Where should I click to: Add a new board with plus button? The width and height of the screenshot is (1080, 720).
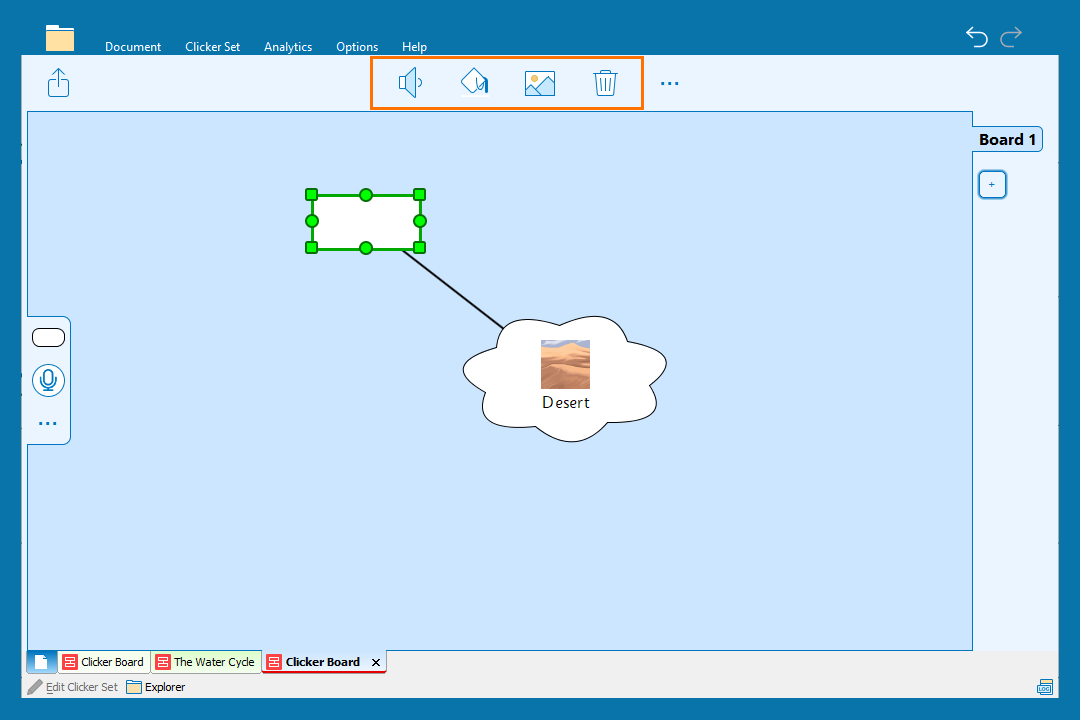pos(991,185)
